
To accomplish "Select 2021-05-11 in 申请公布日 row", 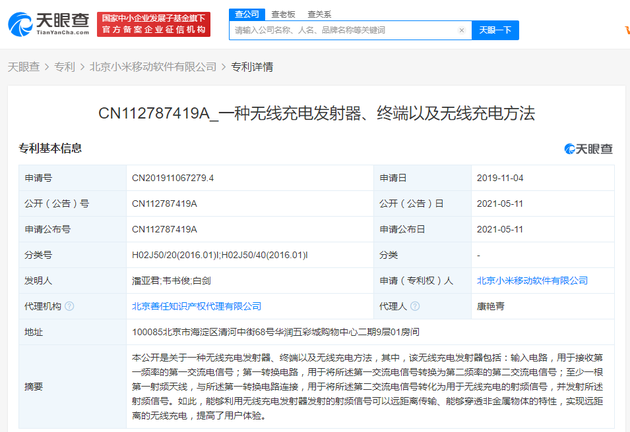I will [x=500, y=229].
